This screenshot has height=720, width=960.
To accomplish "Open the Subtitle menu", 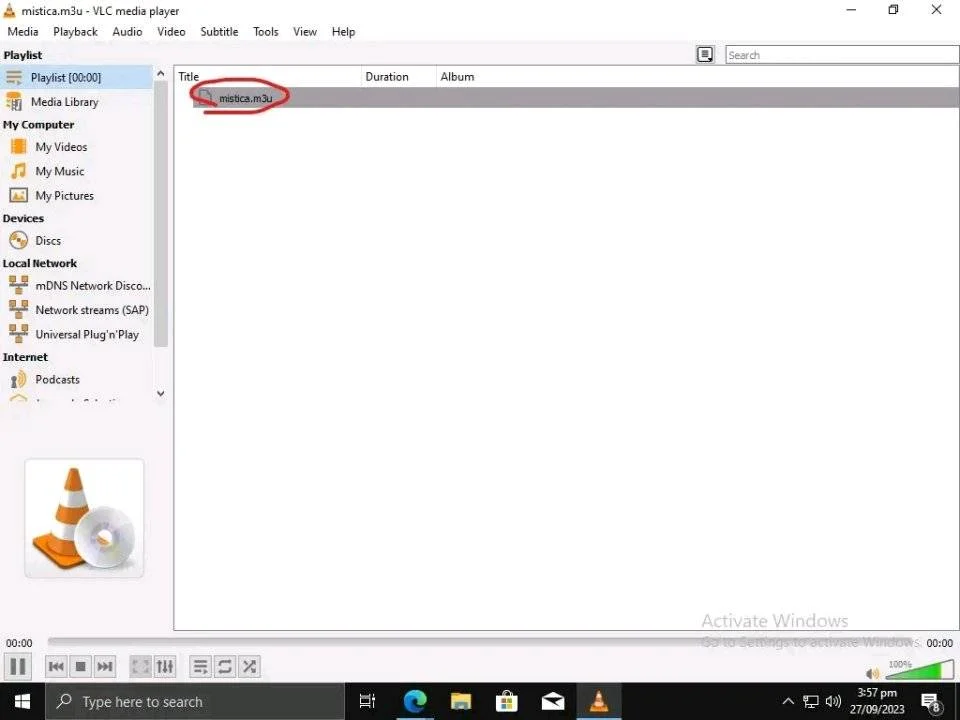I will pyautogui.click(x=219, y=32).
